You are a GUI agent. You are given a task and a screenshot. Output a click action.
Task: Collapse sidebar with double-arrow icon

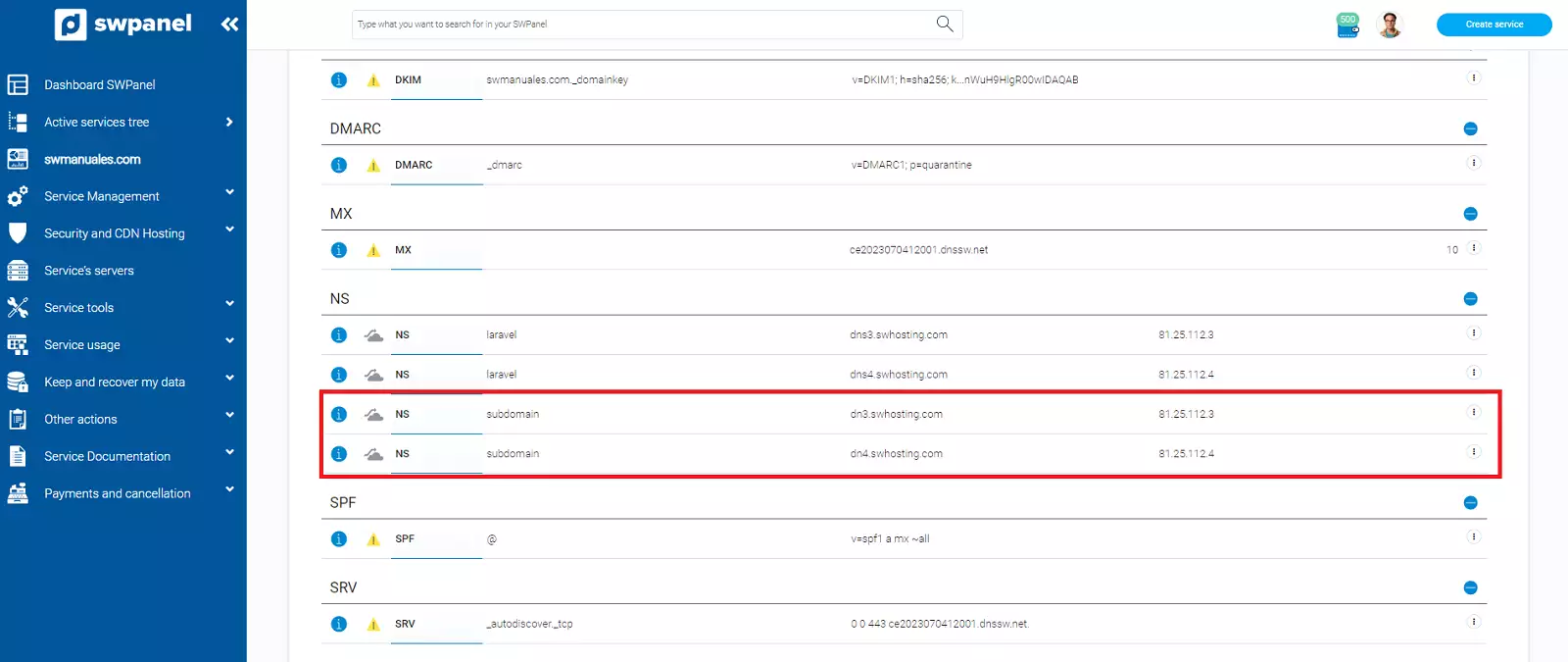[229, 25]
